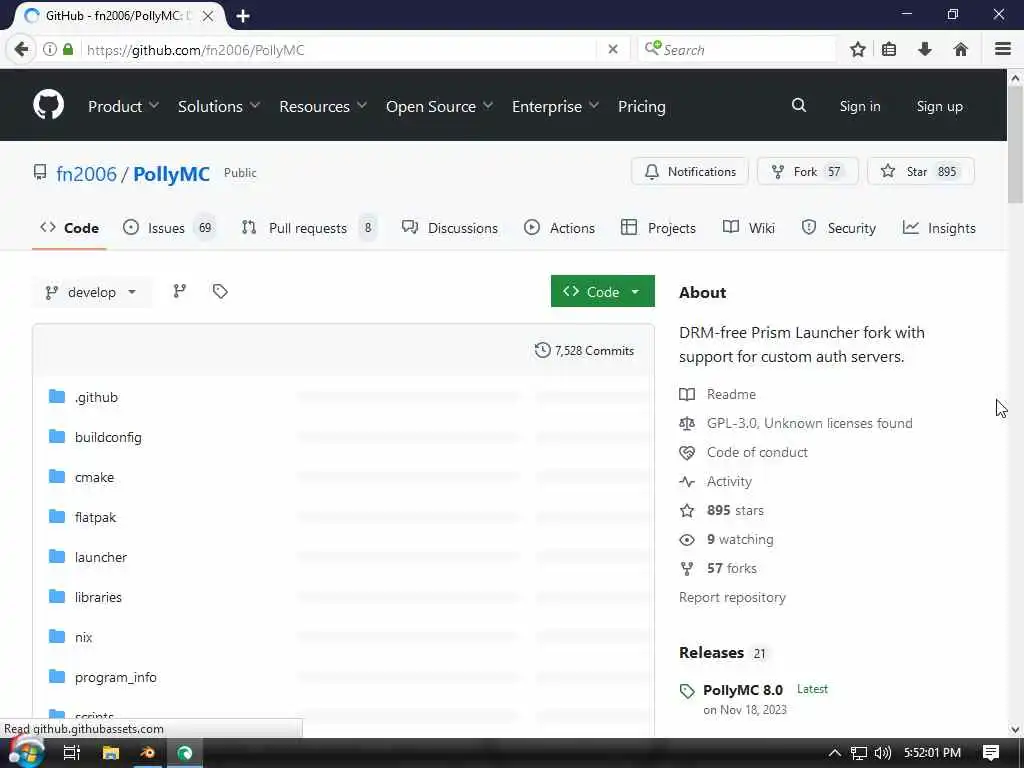Viewport: 1024px width, 768px height.
Task: Switch to the Issues tab
Action: (169, 228)
